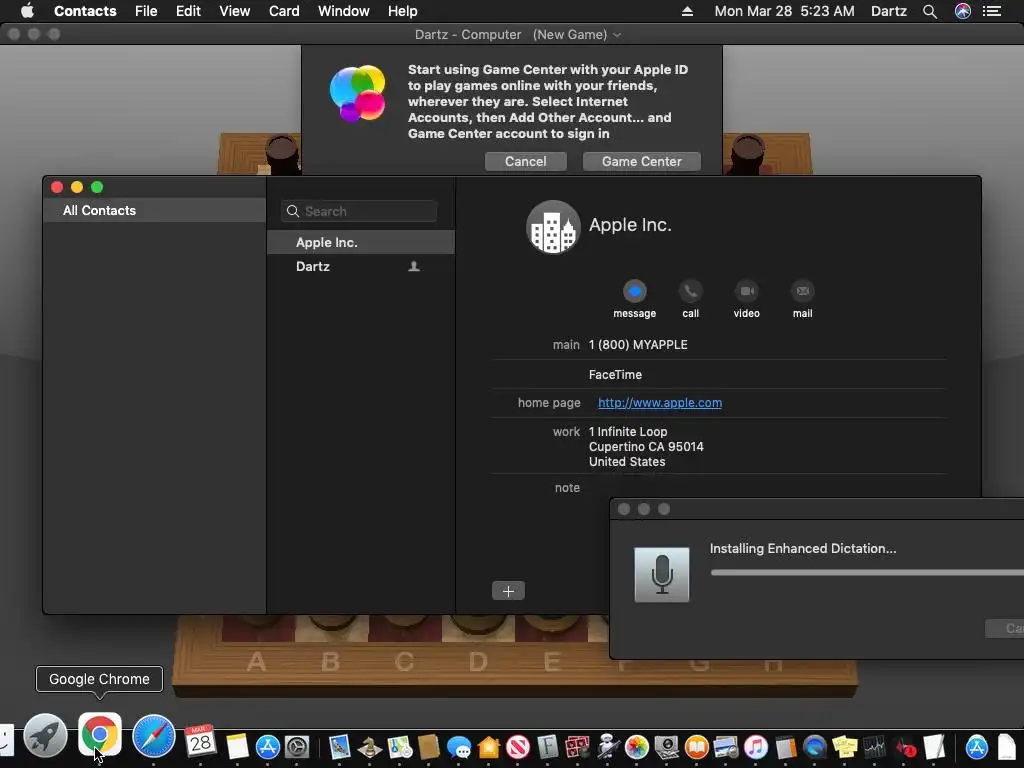Open Photos from the dock
This screenshot has width=1024, height=768.
637,747
